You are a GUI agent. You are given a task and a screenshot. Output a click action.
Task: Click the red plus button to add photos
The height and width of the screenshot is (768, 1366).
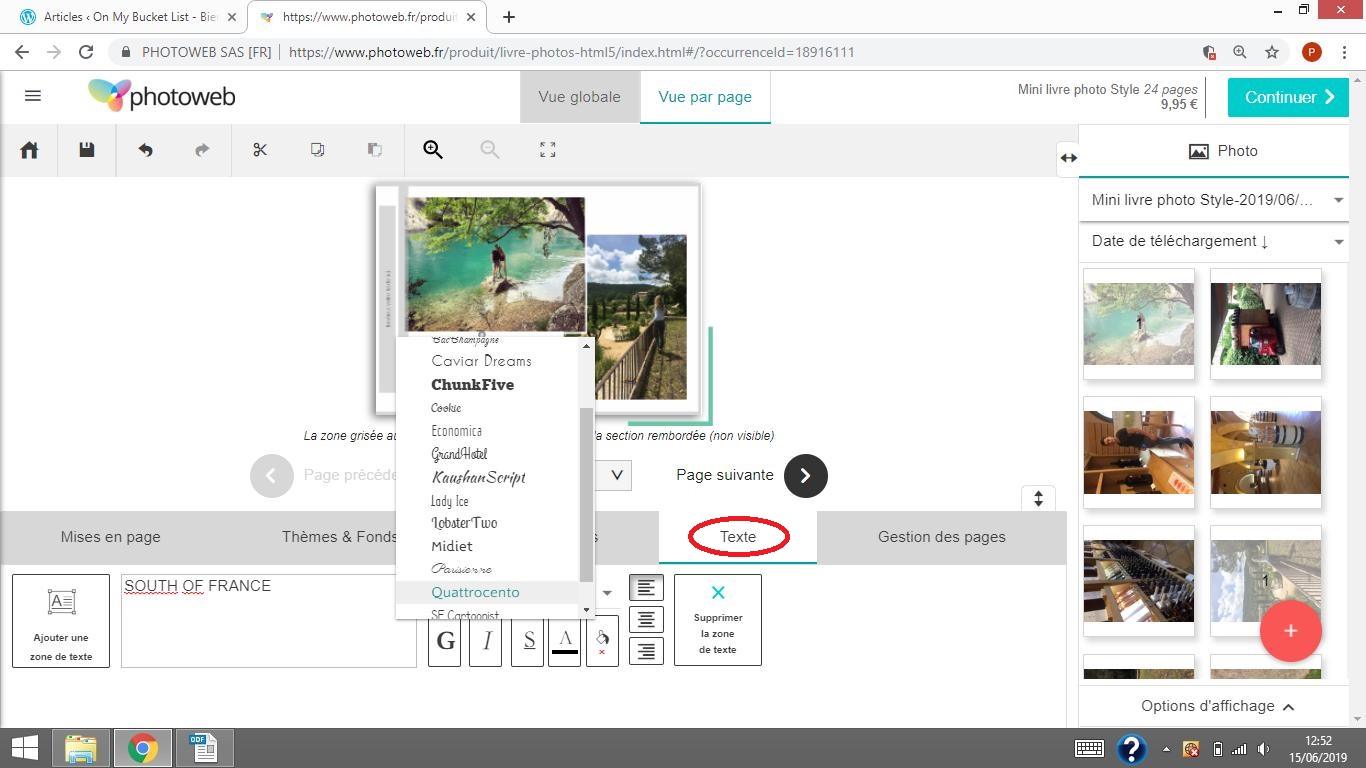pyautogui.click(x=1290, y=631)
